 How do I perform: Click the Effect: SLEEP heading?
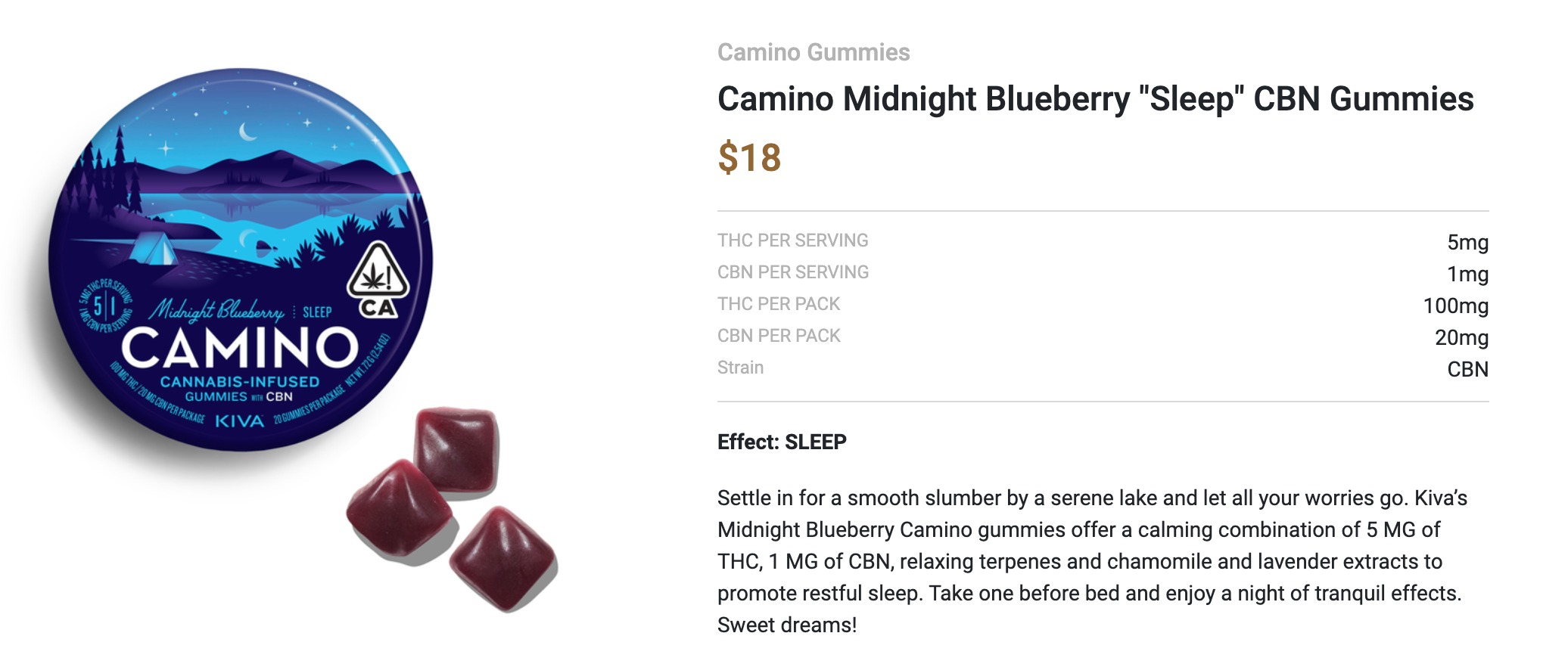[x=782, y=442]
